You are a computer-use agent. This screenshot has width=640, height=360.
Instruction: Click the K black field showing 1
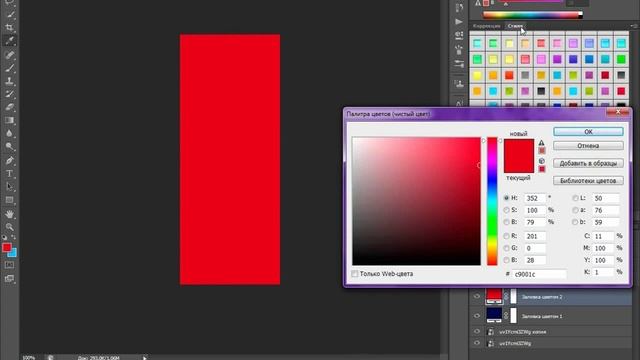[603, 272]
